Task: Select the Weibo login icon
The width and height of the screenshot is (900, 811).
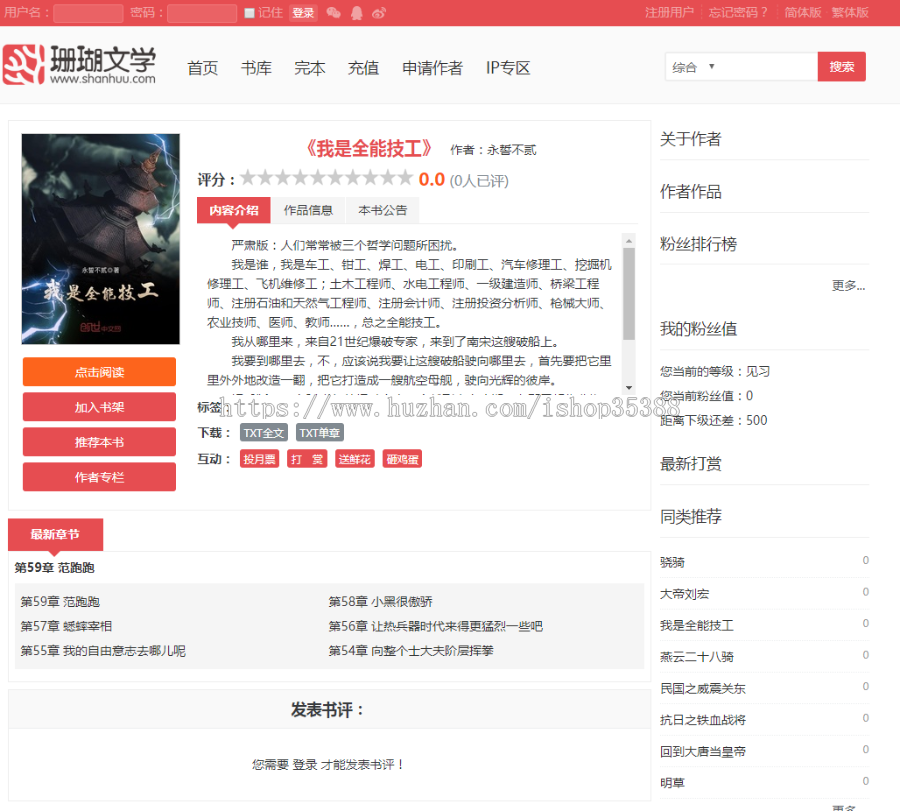Action: 378,13
